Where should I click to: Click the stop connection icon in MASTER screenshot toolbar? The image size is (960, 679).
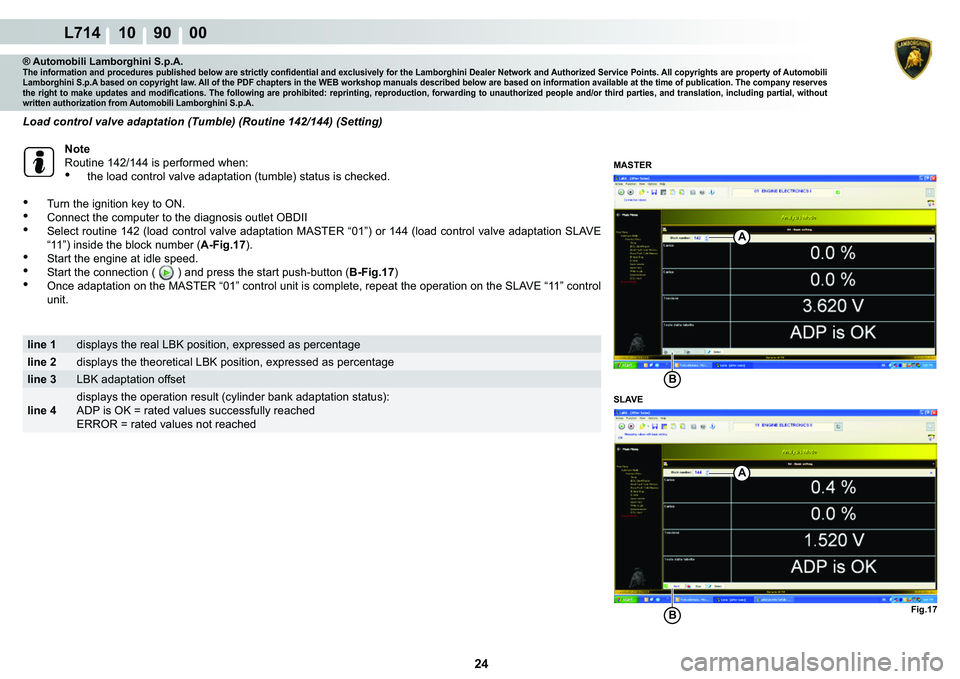click(x=631, y=192)
